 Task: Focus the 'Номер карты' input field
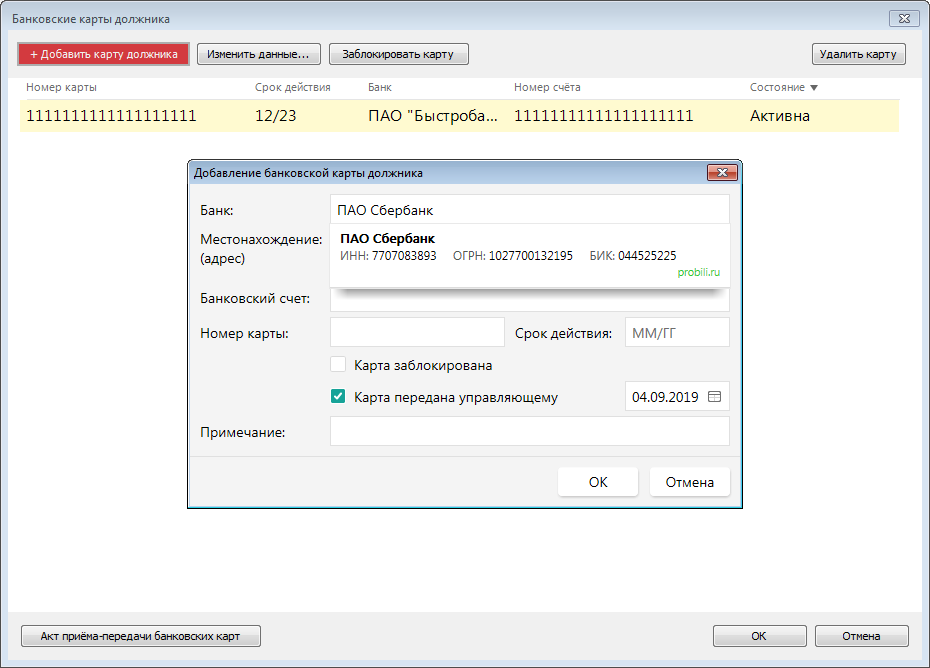point(417,333)
